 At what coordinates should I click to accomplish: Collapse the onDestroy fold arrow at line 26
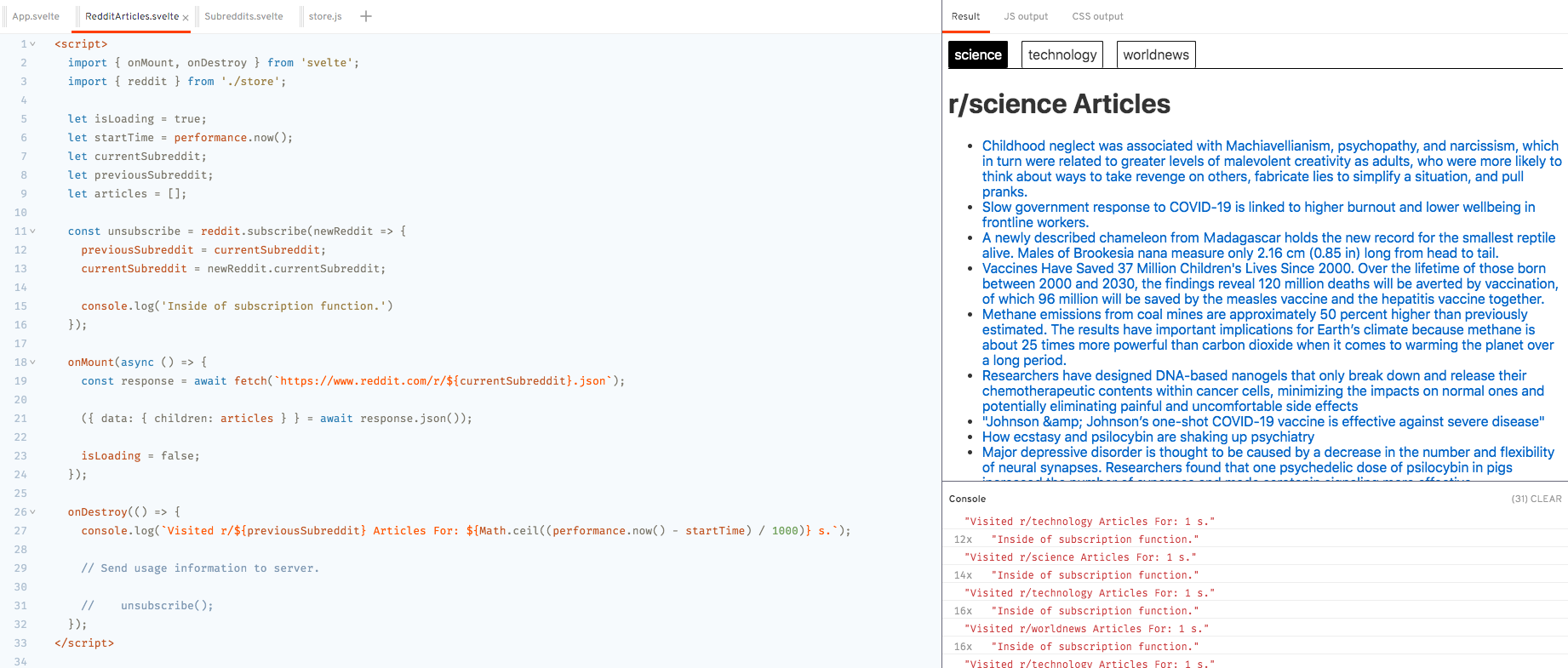[33, 512]
